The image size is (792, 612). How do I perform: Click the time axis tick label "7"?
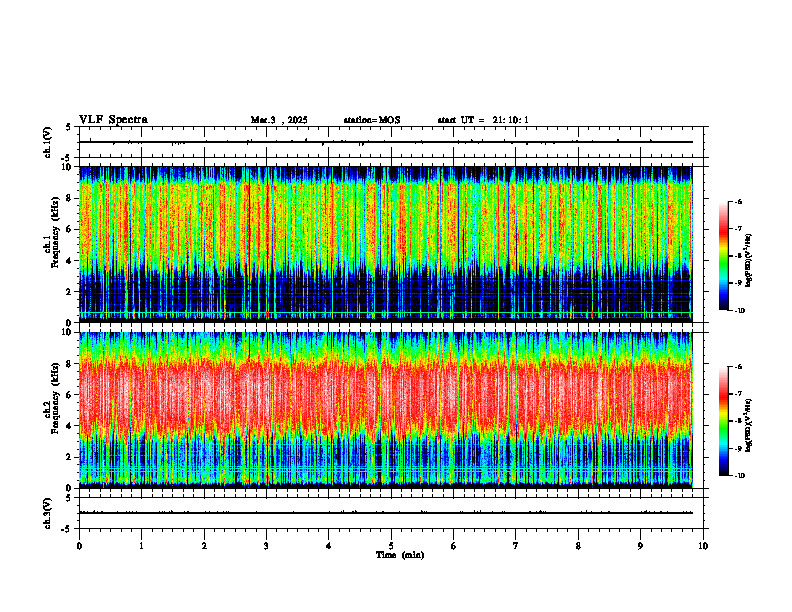click(516, 546)
